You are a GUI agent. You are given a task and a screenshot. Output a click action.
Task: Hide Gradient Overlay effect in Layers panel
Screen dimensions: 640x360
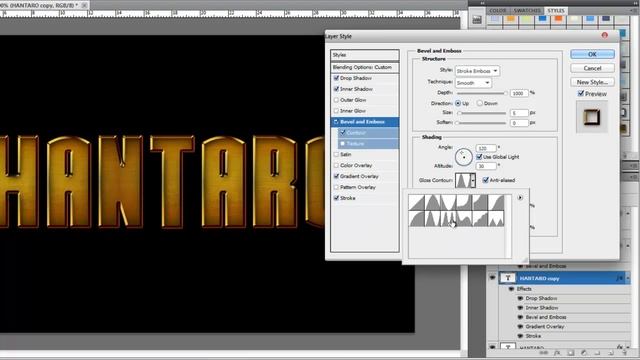[x=520, y=327]
